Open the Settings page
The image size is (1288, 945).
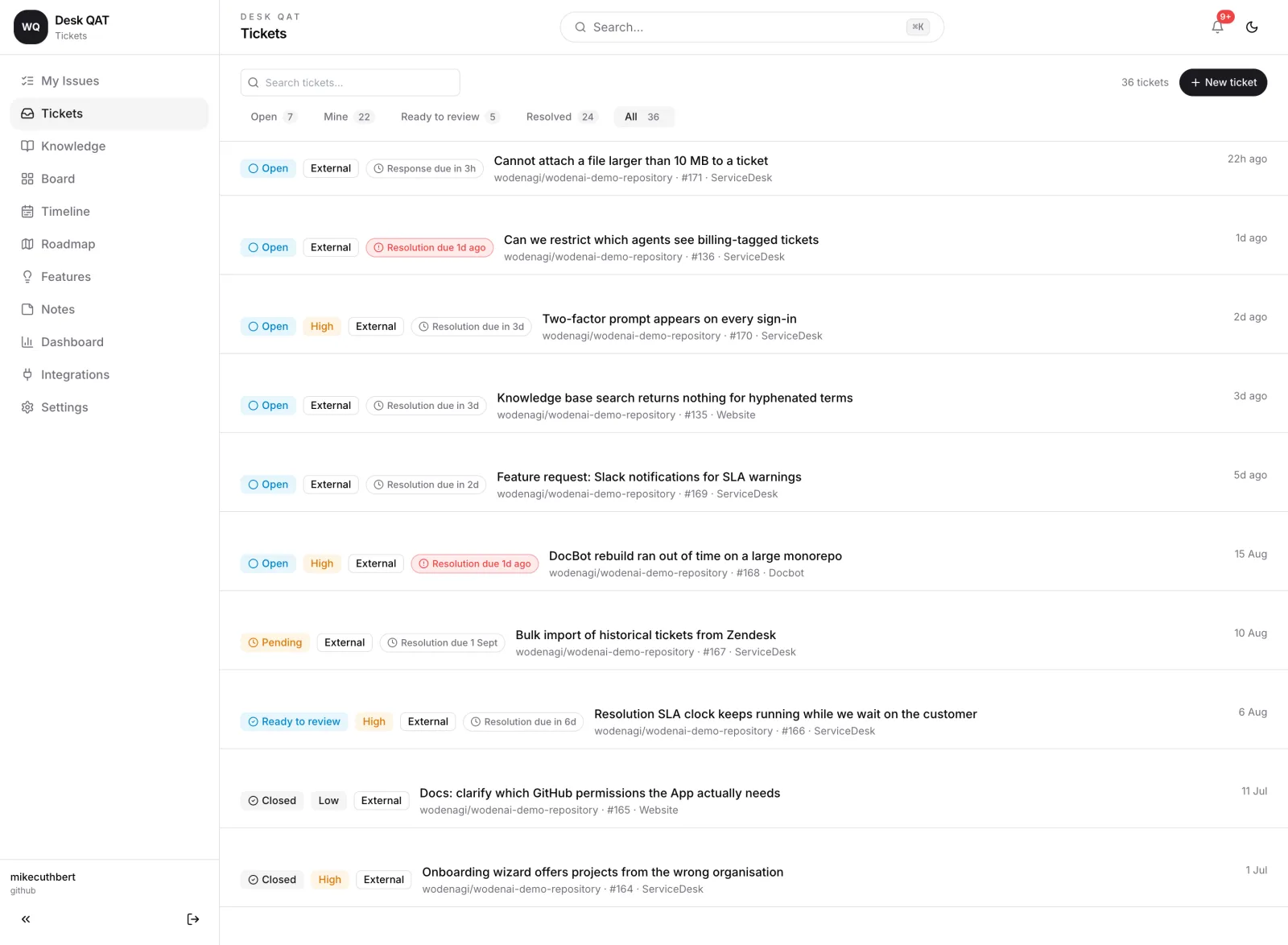click(x=109, y=407)
